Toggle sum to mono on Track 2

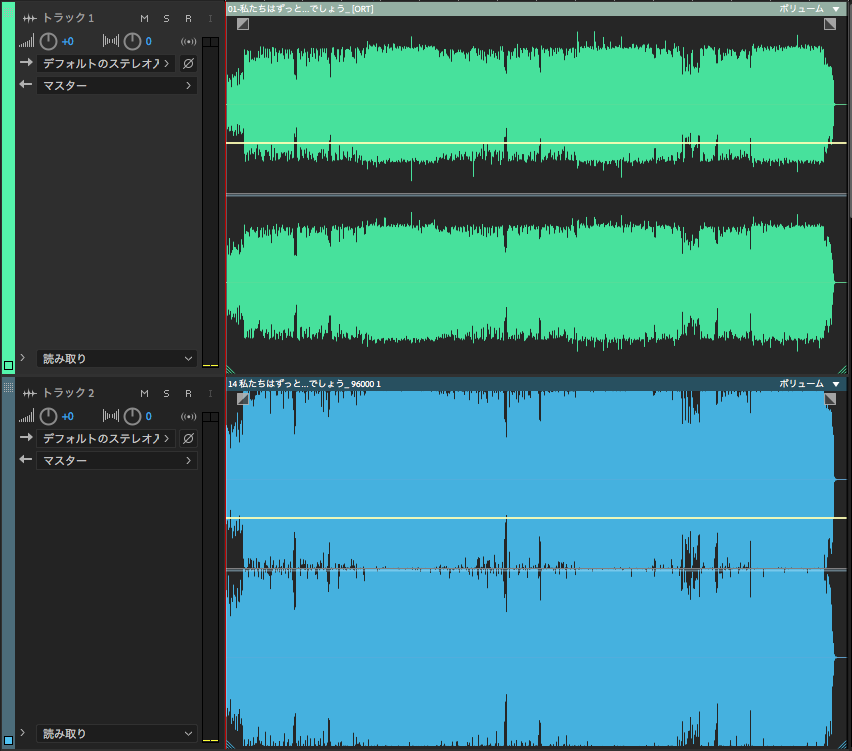coord(189,416)
